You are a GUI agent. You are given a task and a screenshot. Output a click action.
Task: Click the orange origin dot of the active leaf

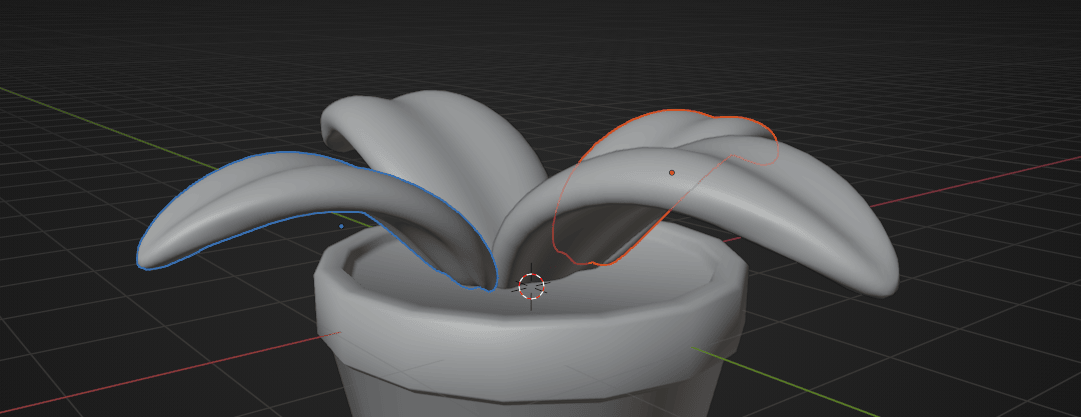click(x=672, y=172)
